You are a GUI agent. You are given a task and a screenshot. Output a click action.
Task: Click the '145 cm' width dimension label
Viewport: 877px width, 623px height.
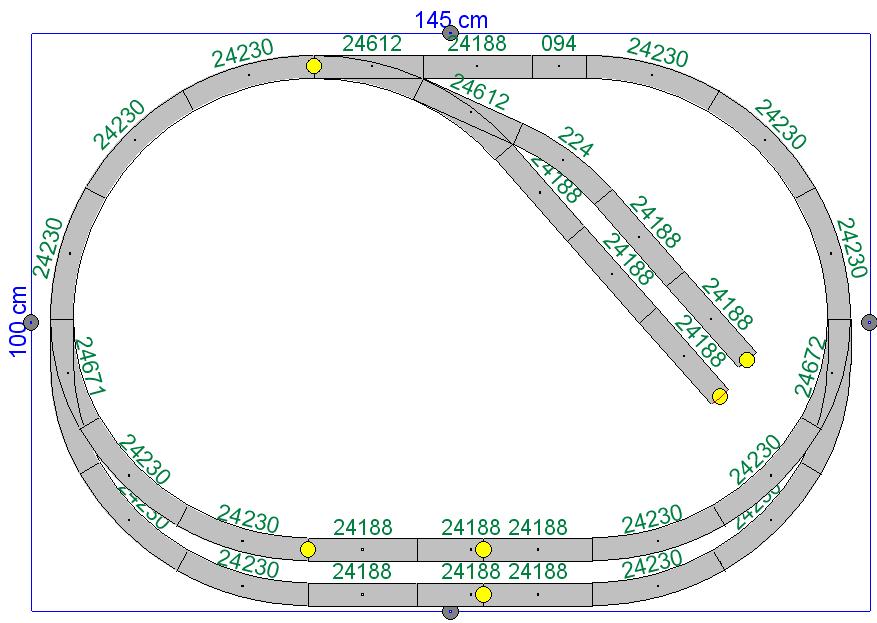pos(451,20)
